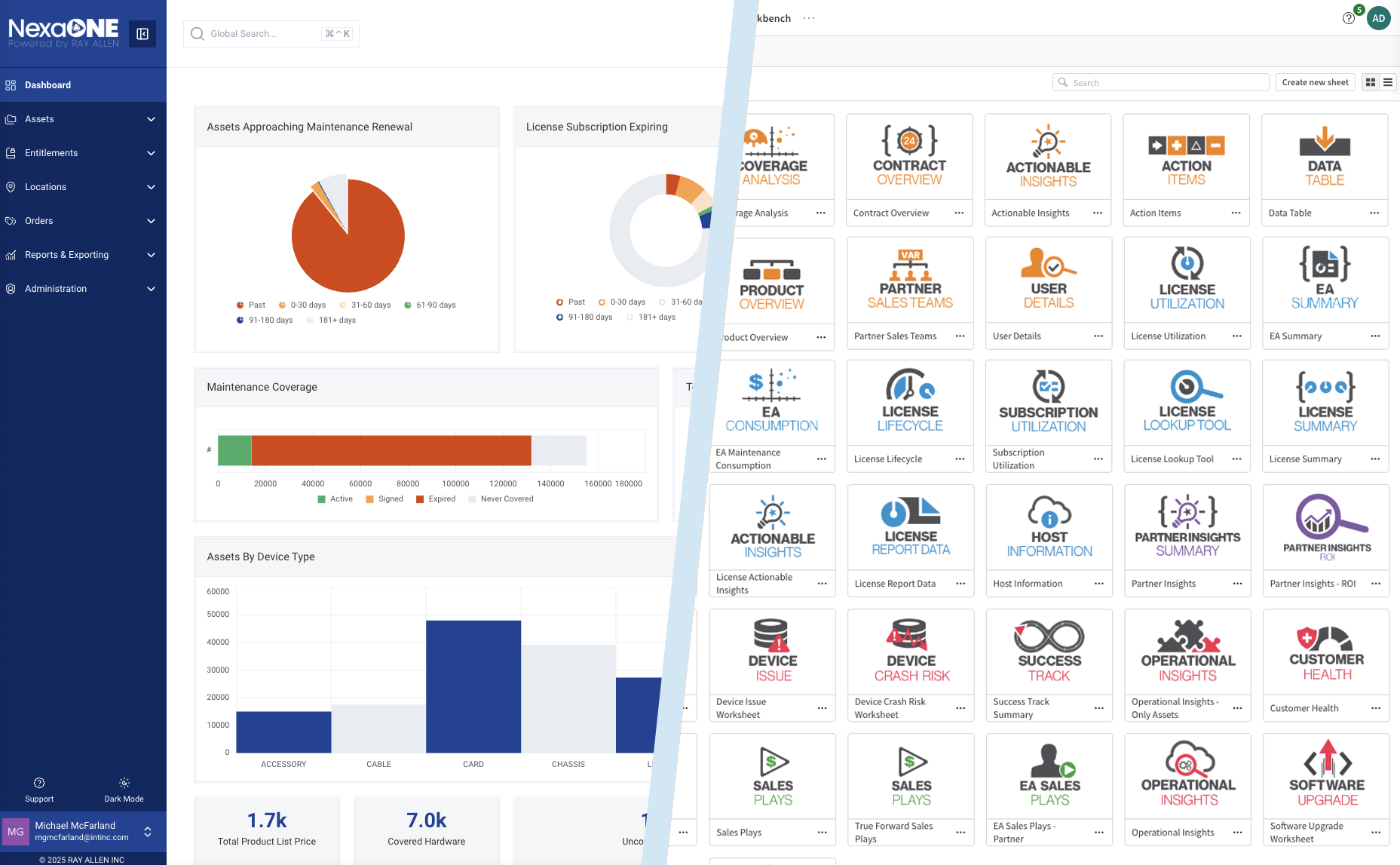Click Create new sheet button
This screenshot has height=865, width=1400.
pos(1315,83)
